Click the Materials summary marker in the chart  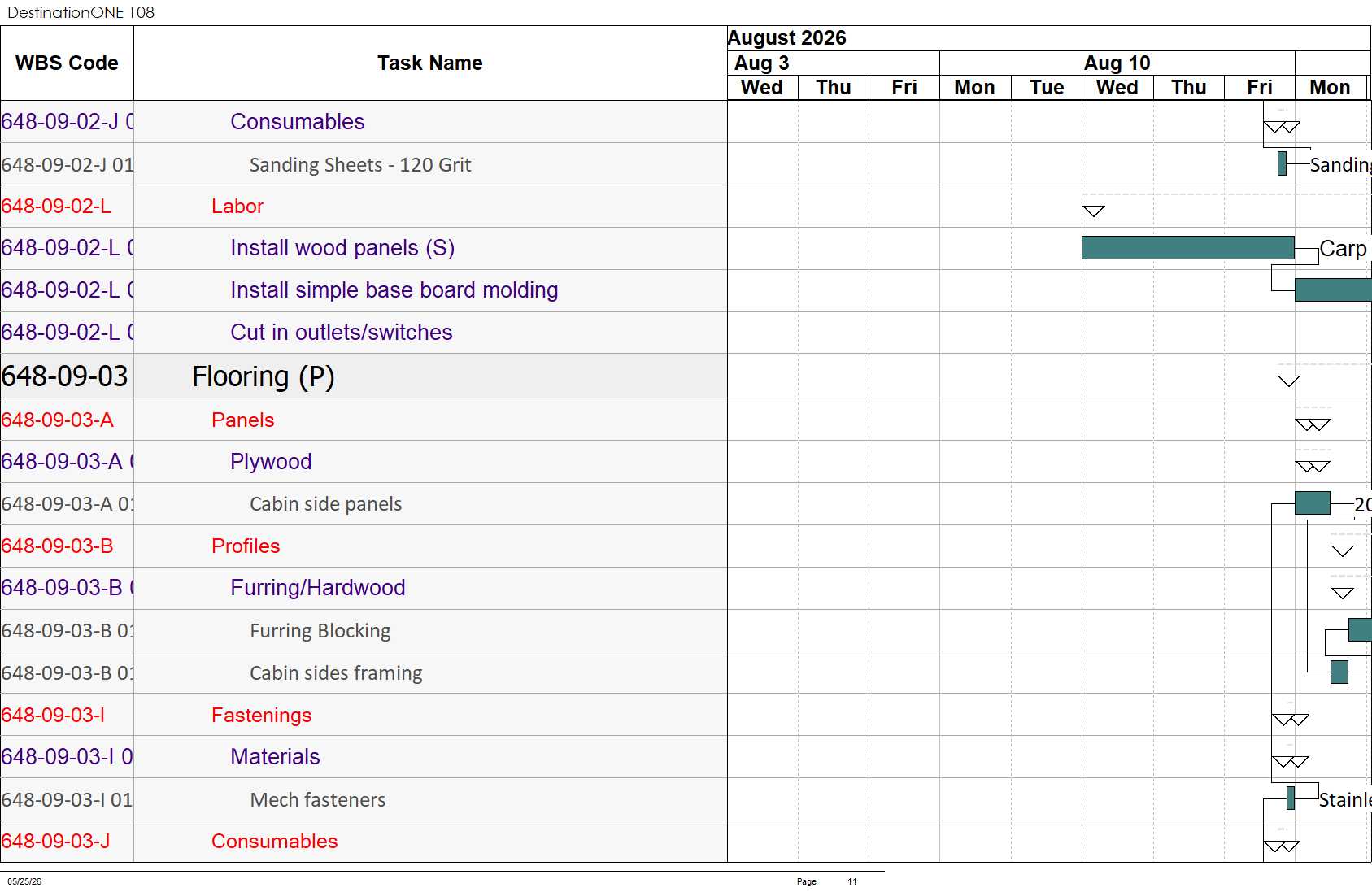tap(1291, 763)
